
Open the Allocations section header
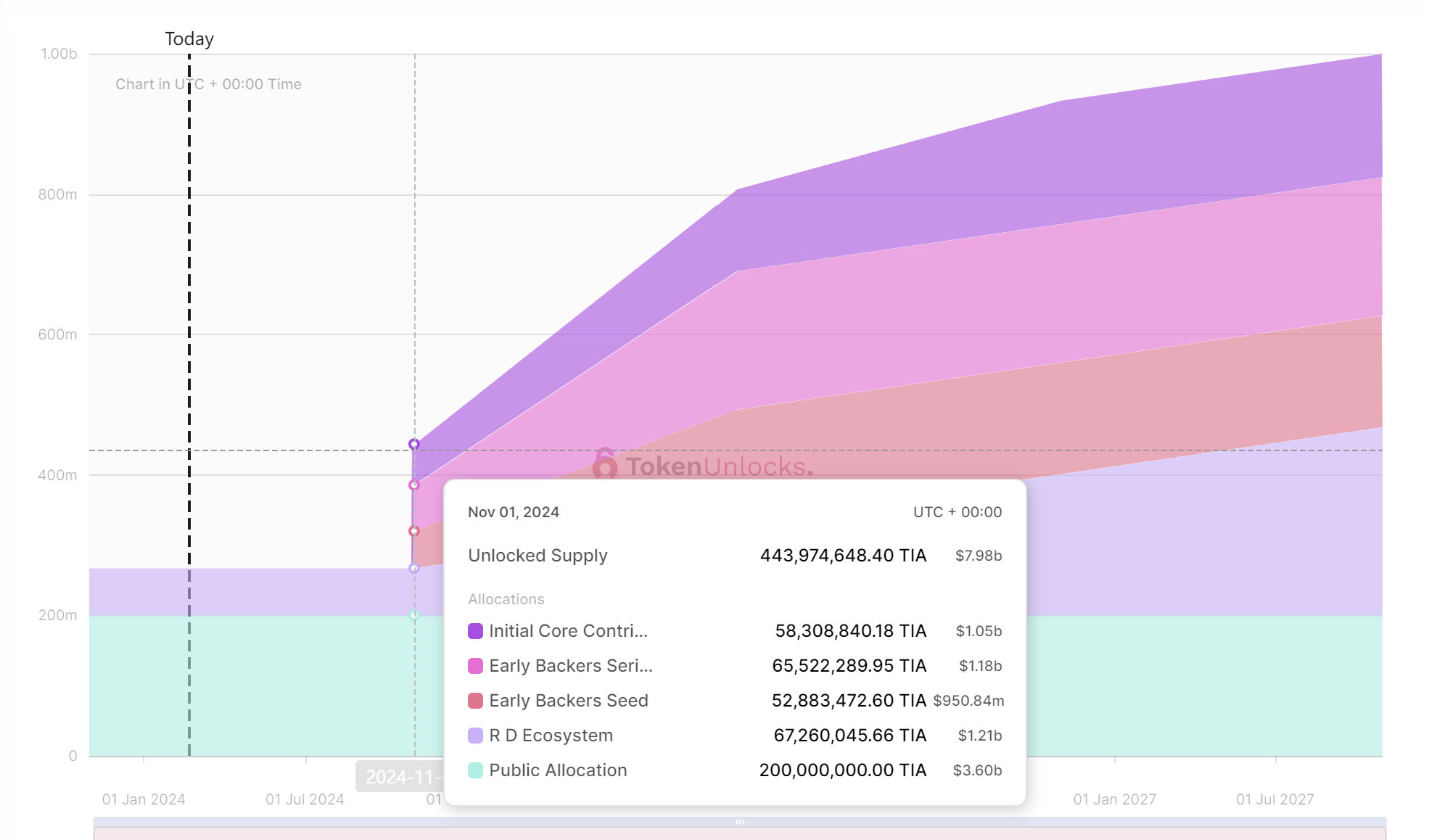tap(506, 599)
